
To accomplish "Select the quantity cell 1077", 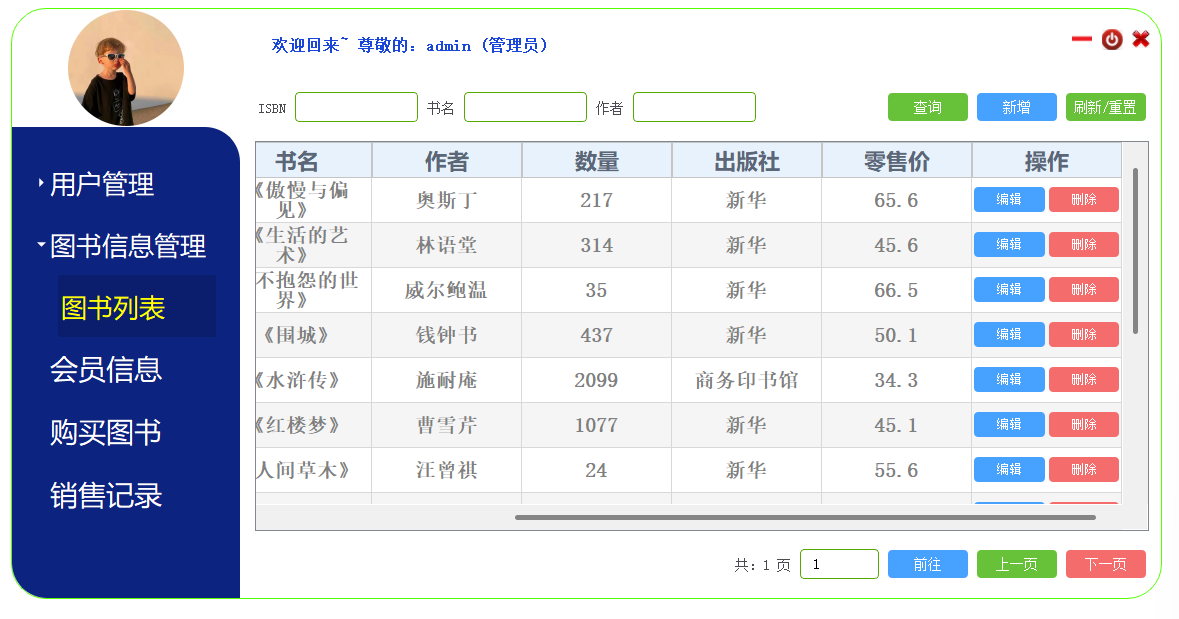I will (596, 425).
